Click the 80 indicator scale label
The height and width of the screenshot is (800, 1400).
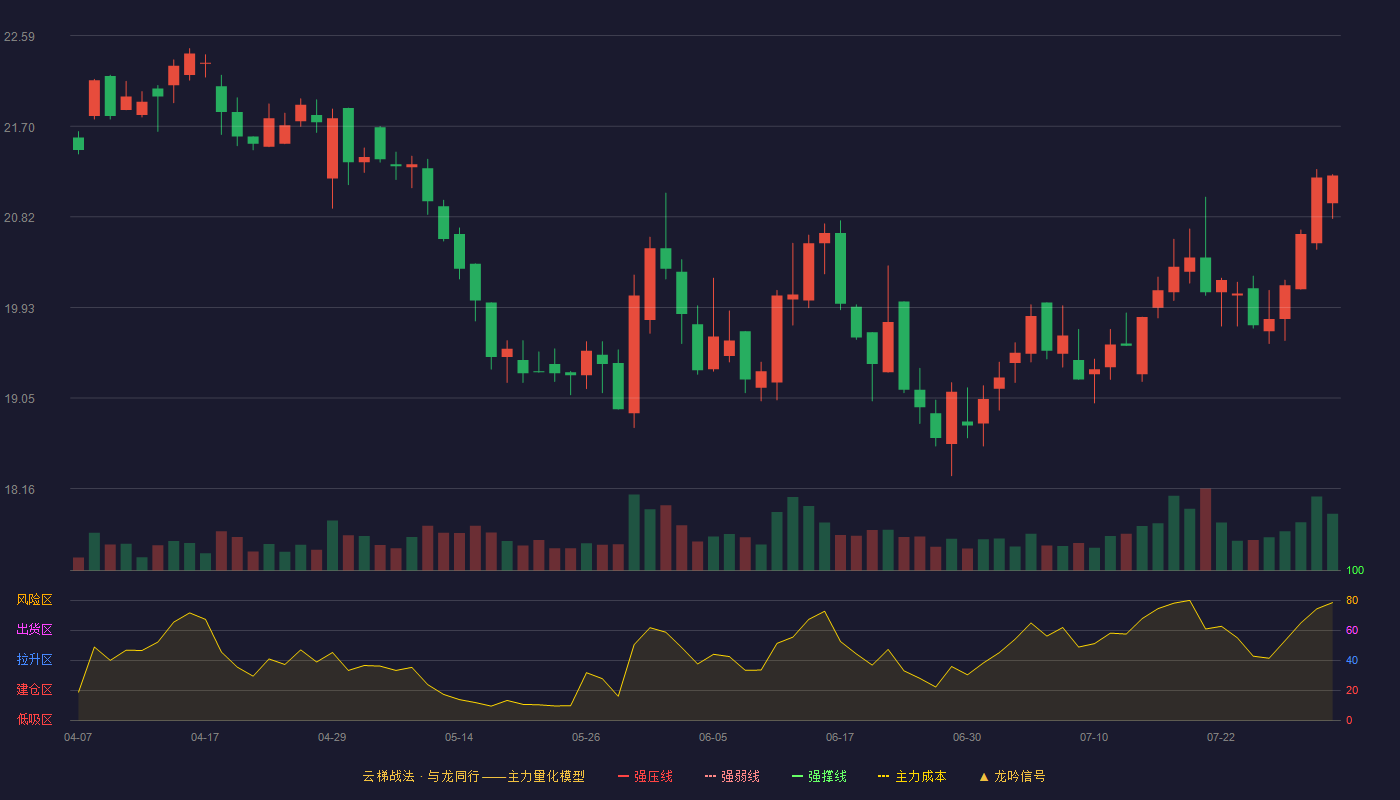(1352, 600)
